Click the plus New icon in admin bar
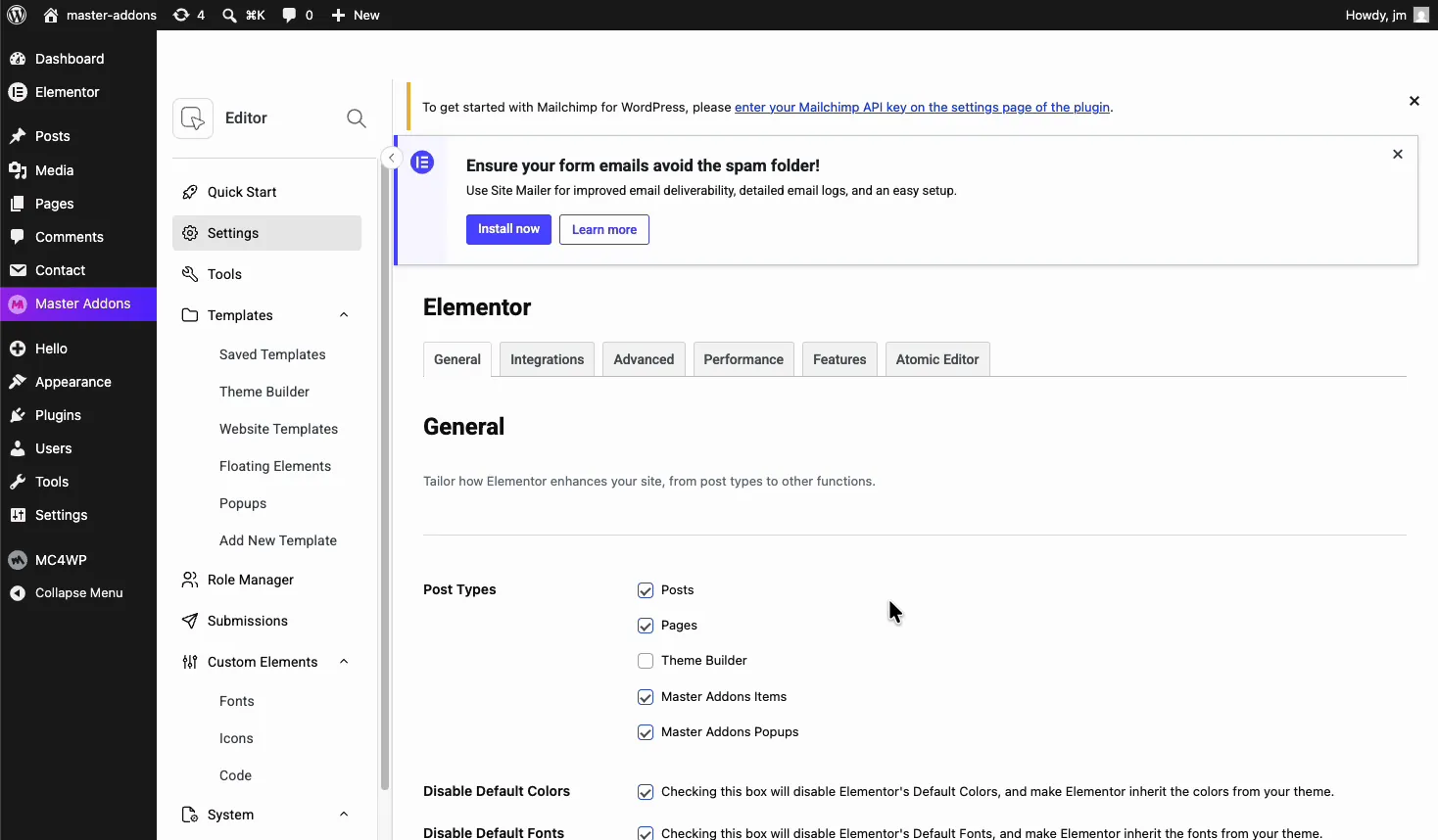 click(338, 15)
